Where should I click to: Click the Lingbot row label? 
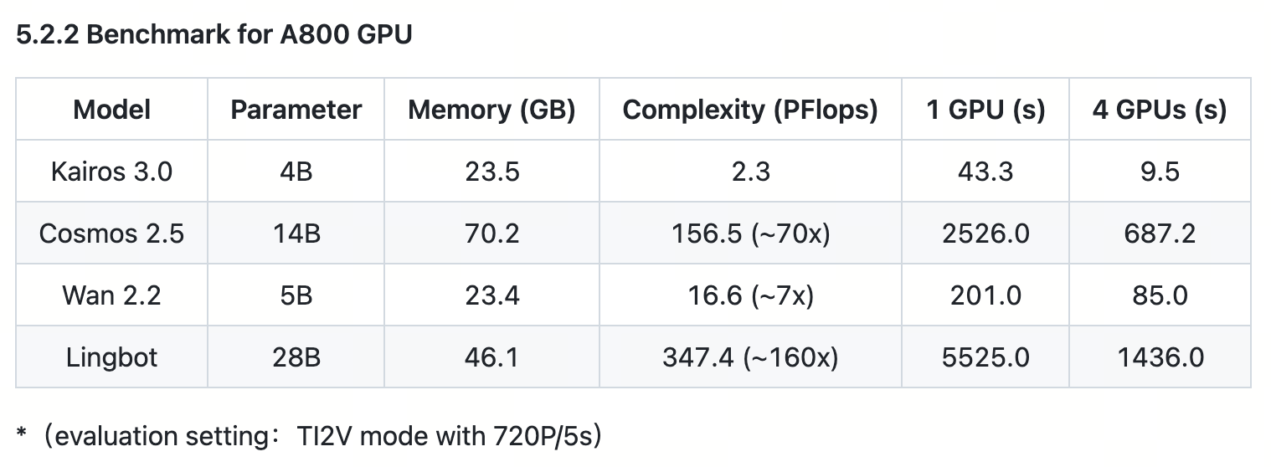click(111, 357)
